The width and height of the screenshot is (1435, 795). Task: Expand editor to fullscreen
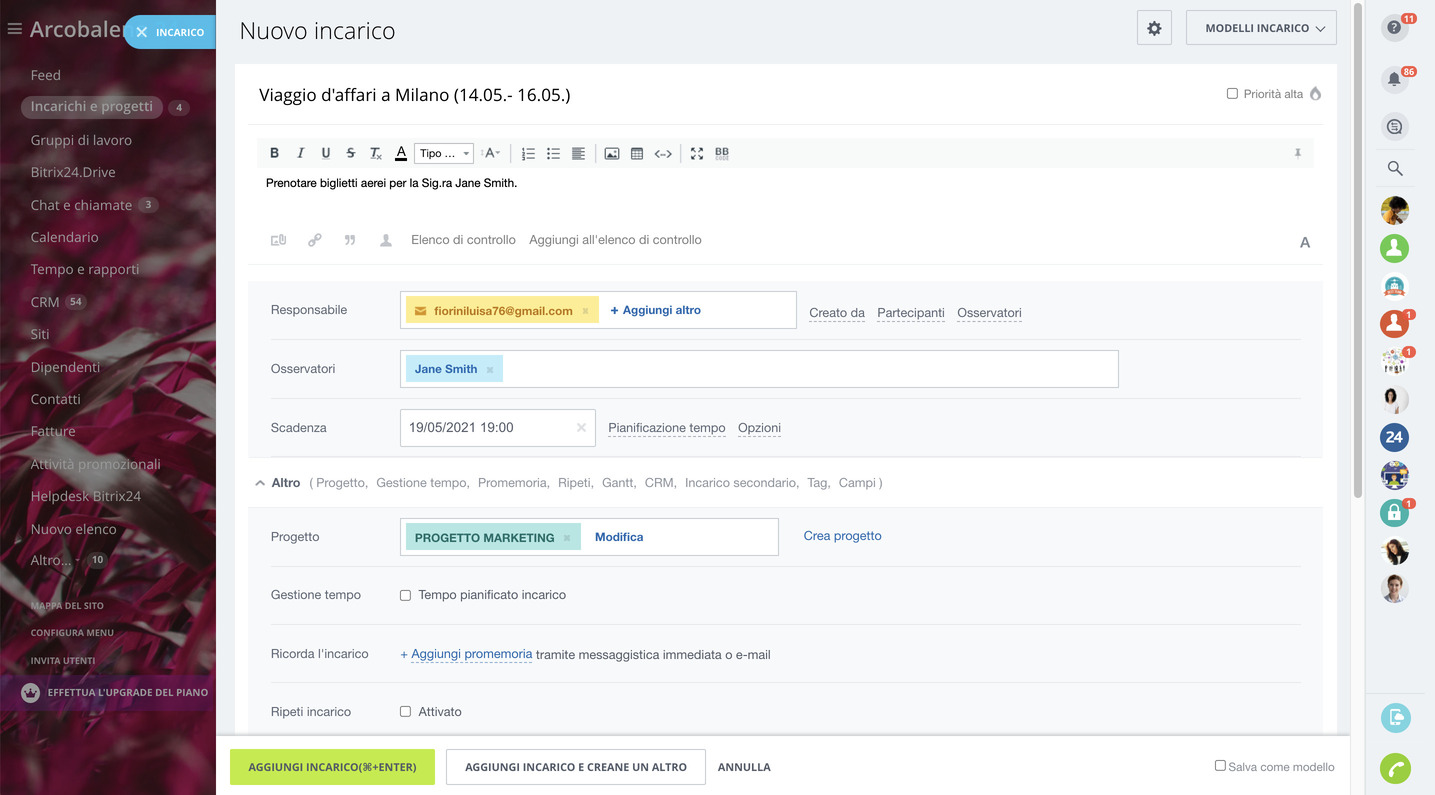point(697,153)
